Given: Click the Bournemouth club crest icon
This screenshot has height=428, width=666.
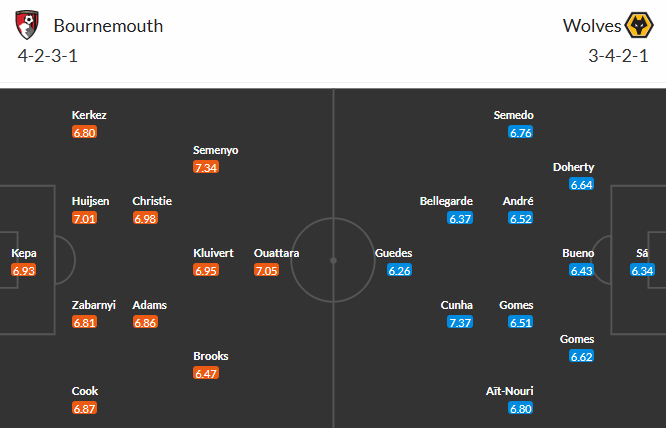Looking at the screenshot, I should (x=29, y=24).
